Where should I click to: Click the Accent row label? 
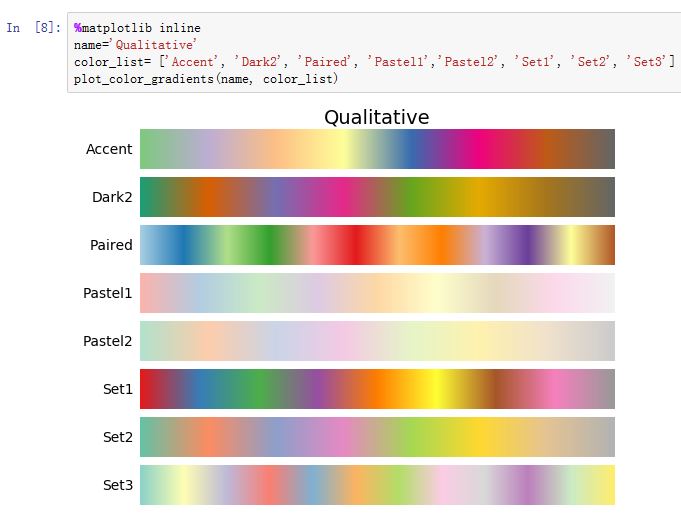click(109, 149)
